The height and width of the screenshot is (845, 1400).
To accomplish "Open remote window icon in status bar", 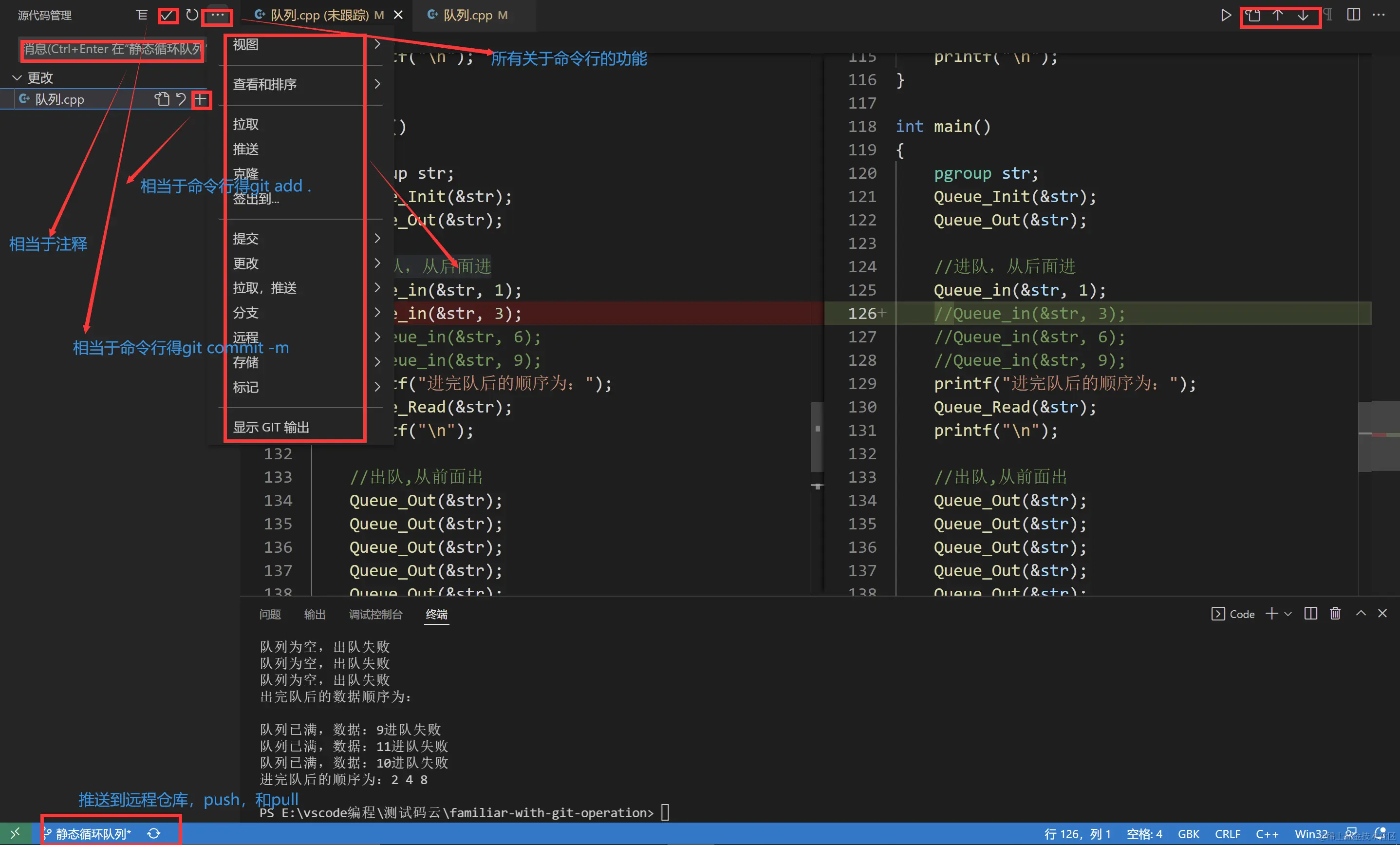I will click(x=16, y=833).
